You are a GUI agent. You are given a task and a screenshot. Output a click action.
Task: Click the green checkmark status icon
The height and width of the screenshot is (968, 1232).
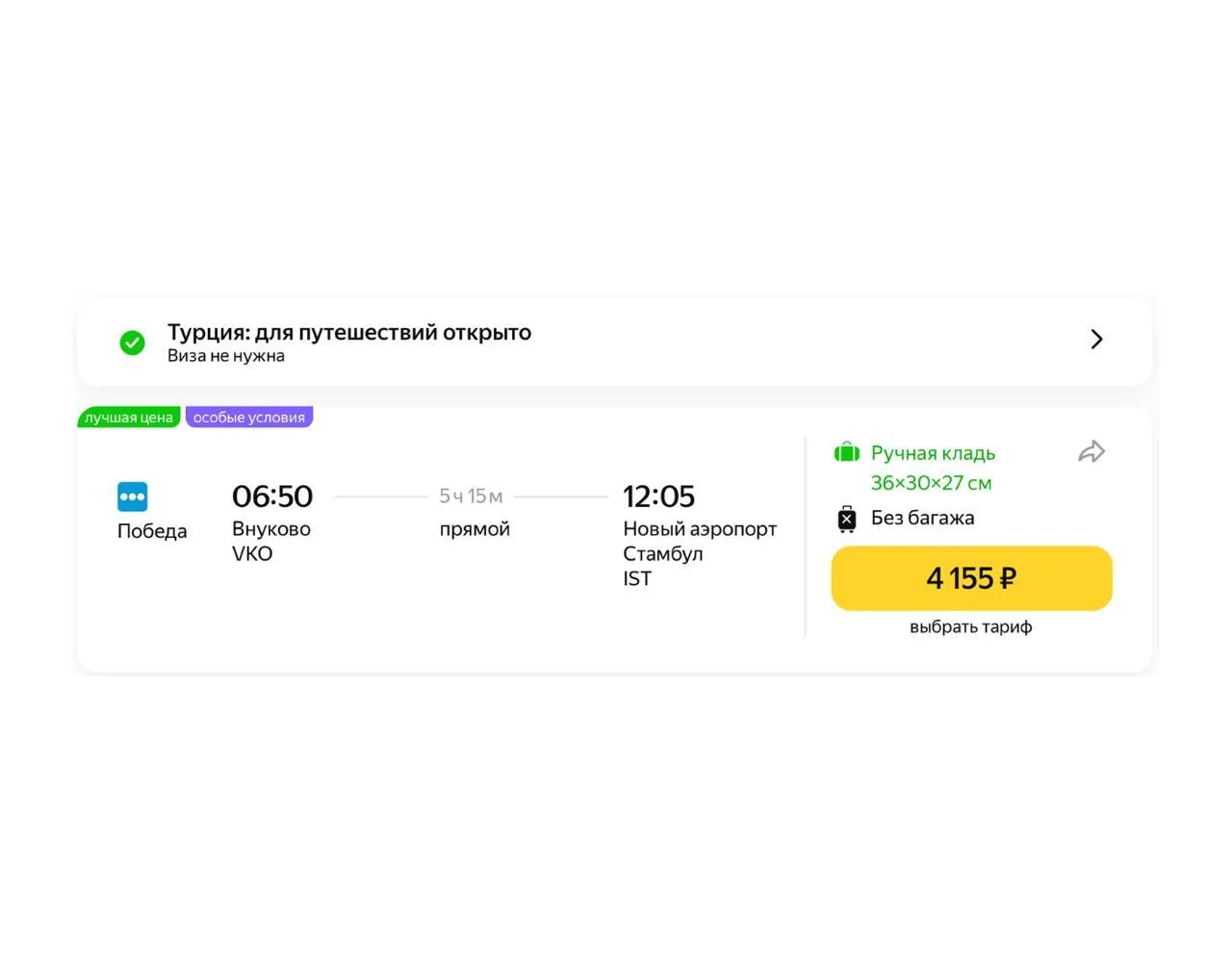click(x=132, y=343)
